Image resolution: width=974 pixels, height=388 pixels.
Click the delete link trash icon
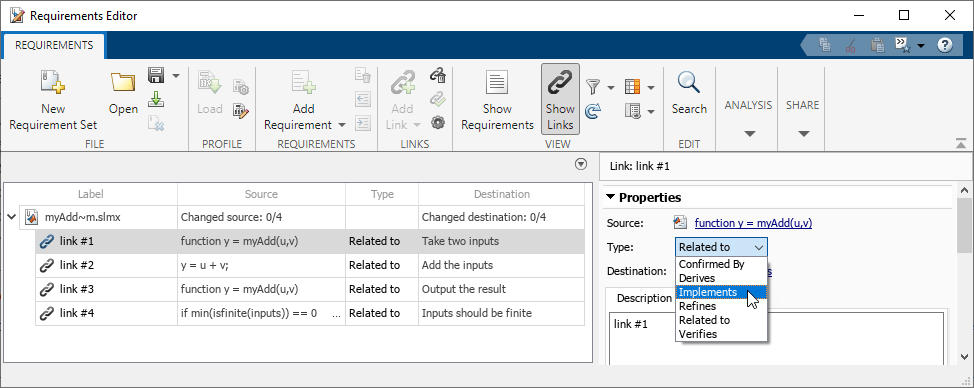438,76
